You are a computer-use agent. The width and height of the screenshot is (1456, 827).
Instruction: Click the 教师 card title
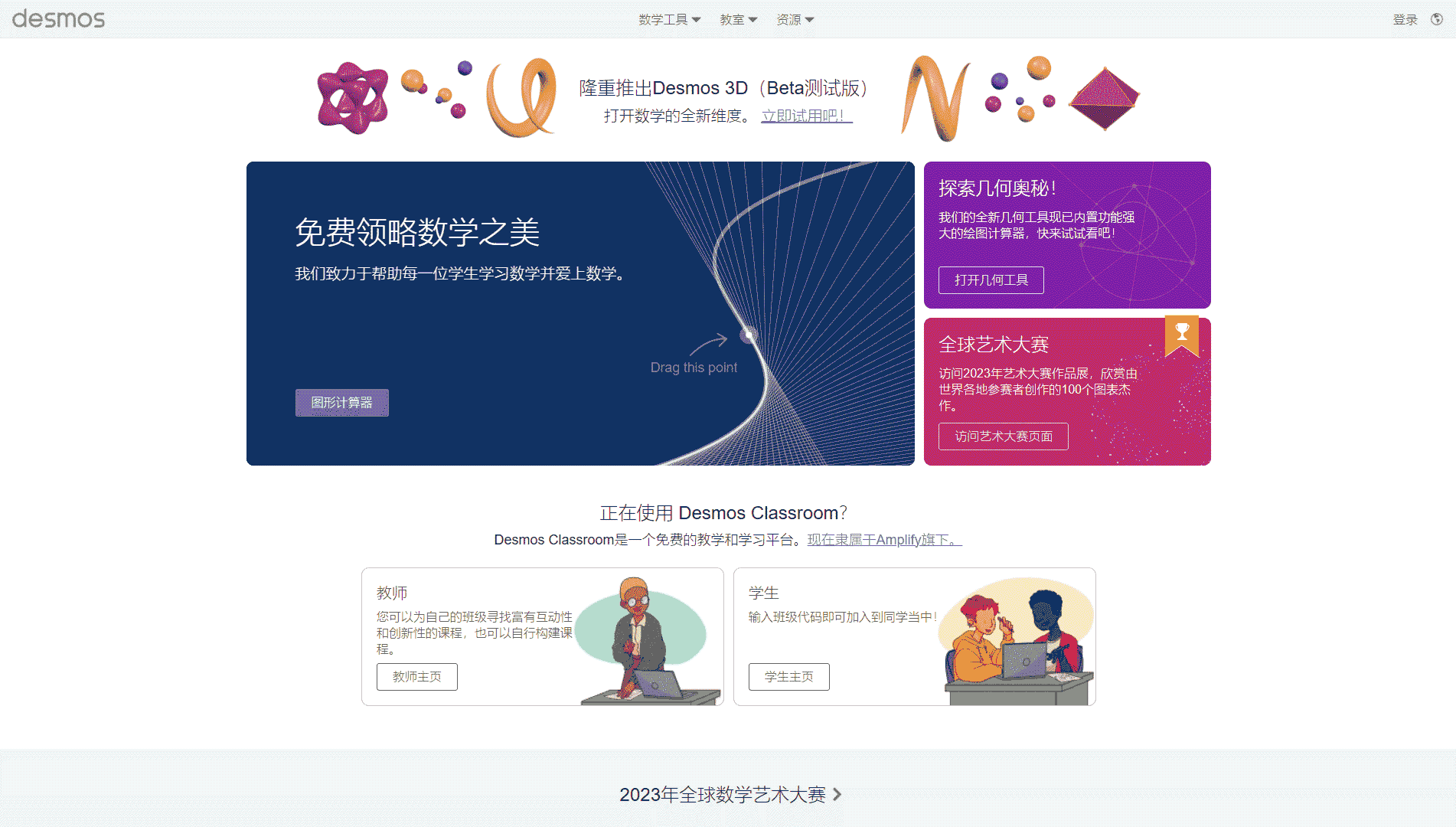click(392, 593)
